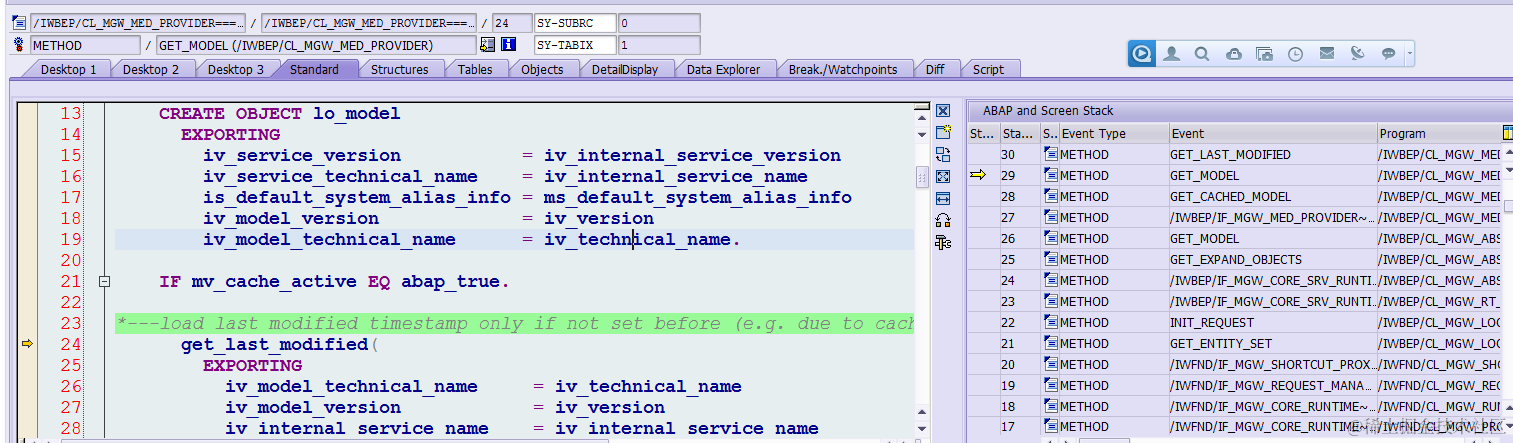This screenshot has width=1513, height=443.
Task: Click the Event Type column header
Action: point(1113,133)
